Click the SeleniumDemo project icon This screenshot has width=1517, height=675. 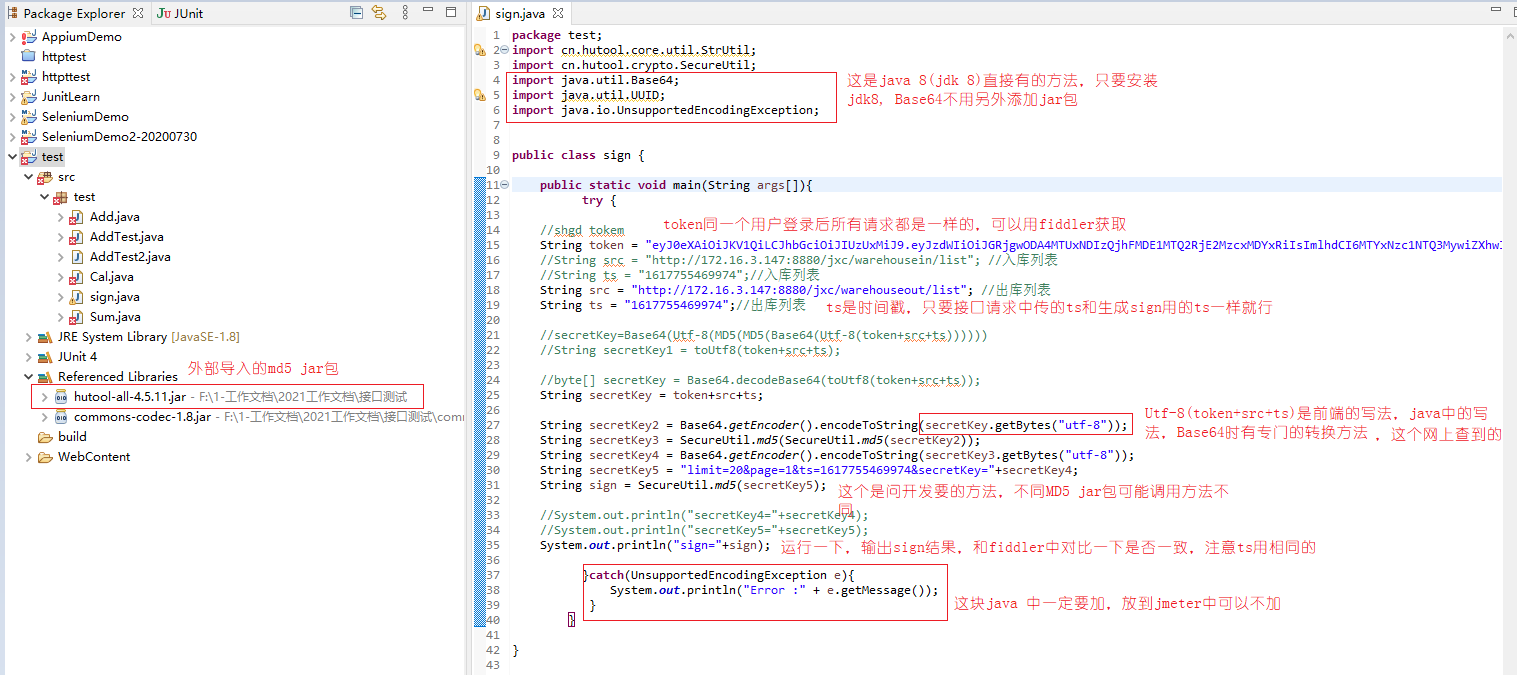point(30,117)
